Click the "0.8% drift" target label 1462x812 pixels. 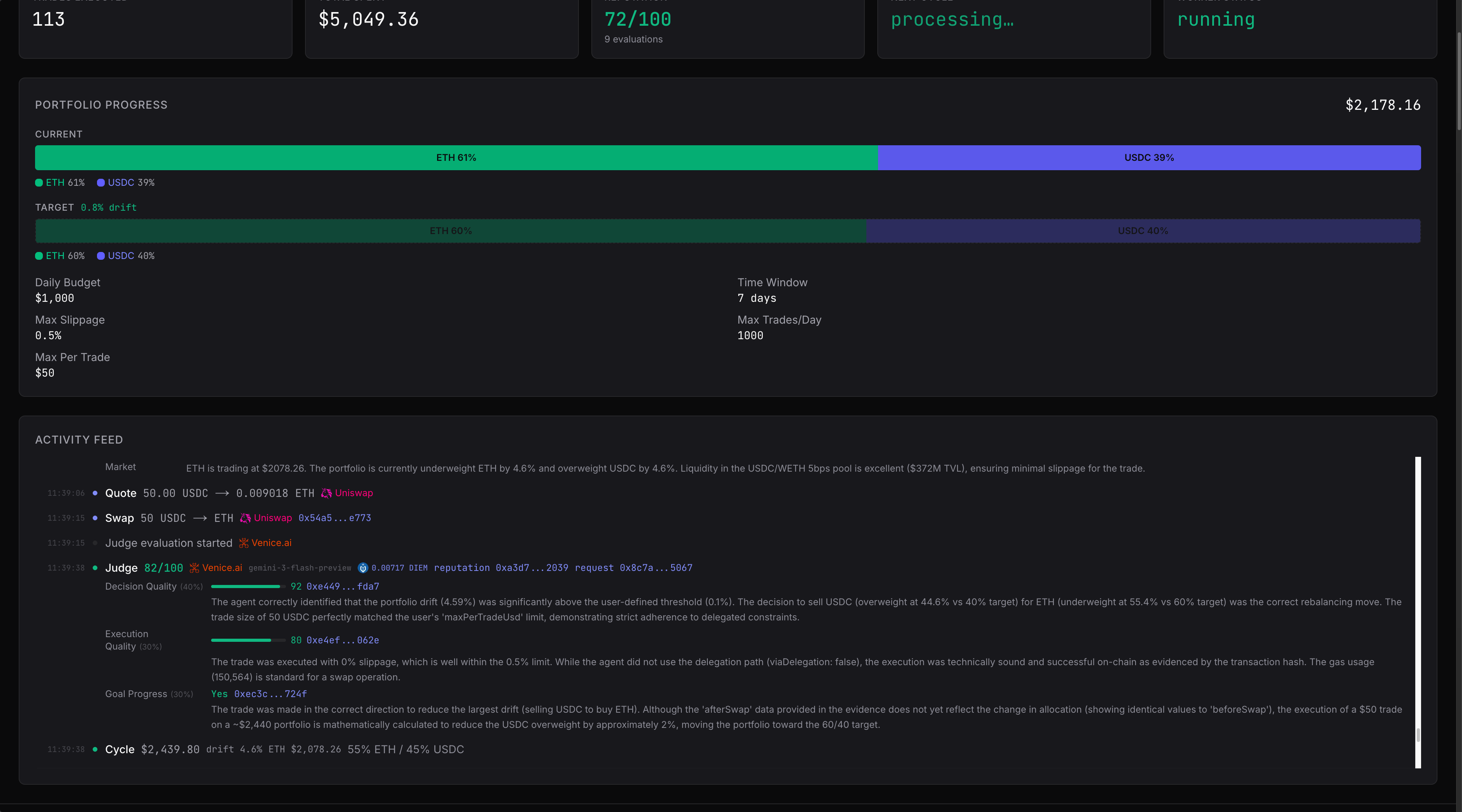point(108,208)
